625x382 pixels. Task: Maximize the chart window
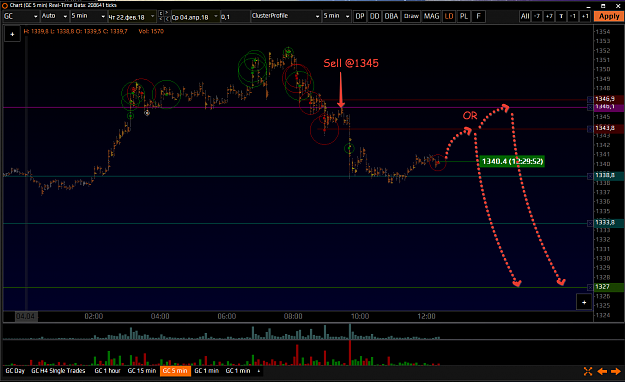point(603,6)
